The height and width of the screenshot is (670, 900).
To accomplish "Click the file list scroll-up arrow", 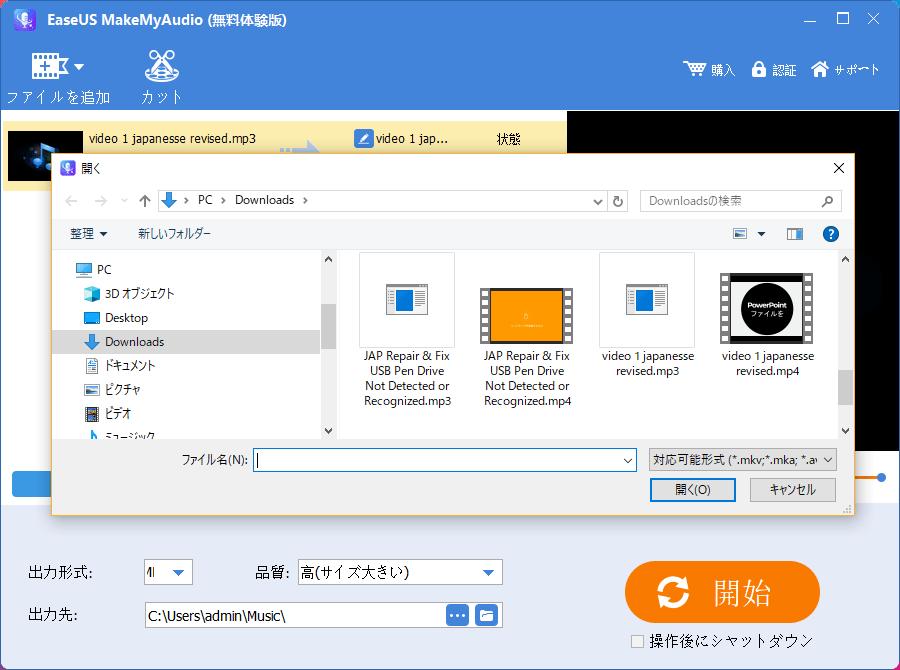I will 845,260.
